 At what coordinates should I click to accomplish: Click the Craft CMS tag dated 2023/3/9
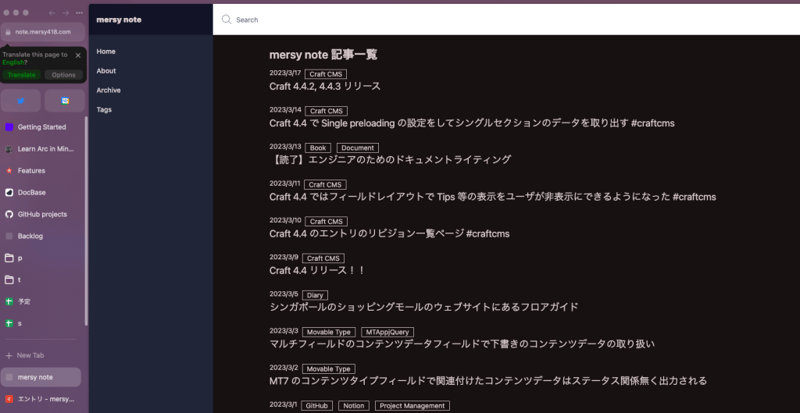coord(323,258)
